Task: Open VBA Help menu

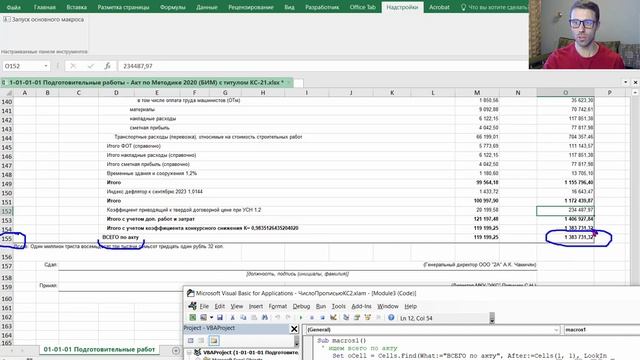Action: (410, 306)
